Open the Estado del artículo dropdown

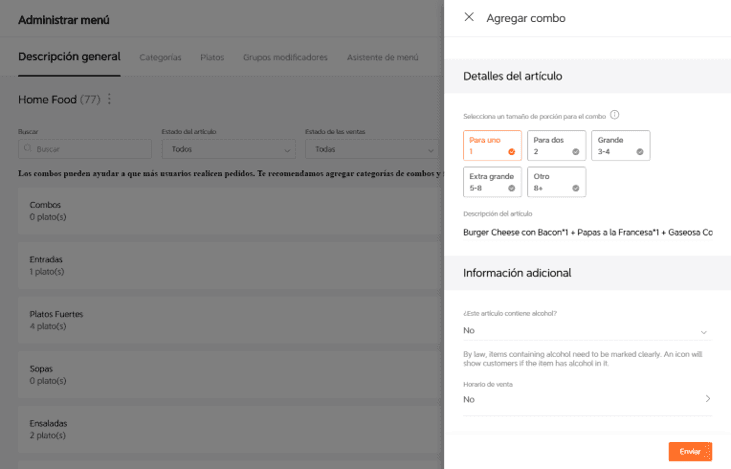[228, 149]
